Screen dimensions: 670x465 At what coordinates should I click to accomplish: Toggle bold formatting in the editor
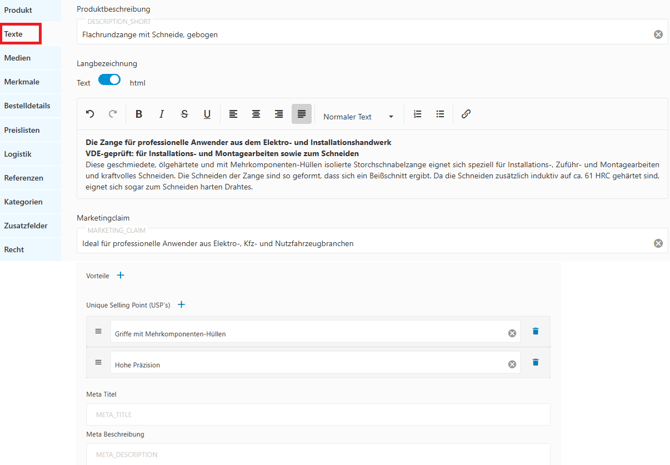point(139,115)
